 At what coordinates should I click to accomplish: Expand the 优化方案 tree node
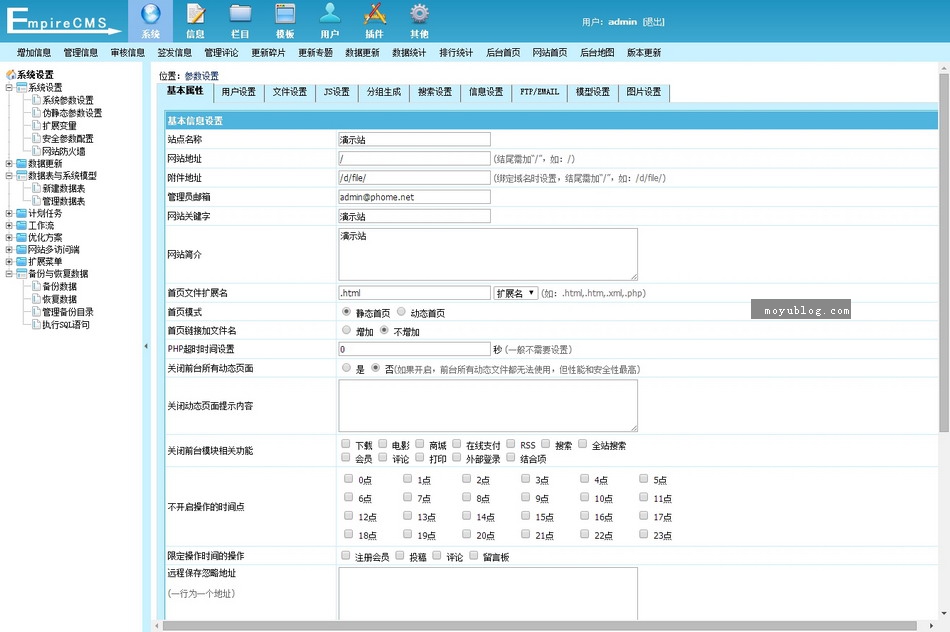coord(9,238)
